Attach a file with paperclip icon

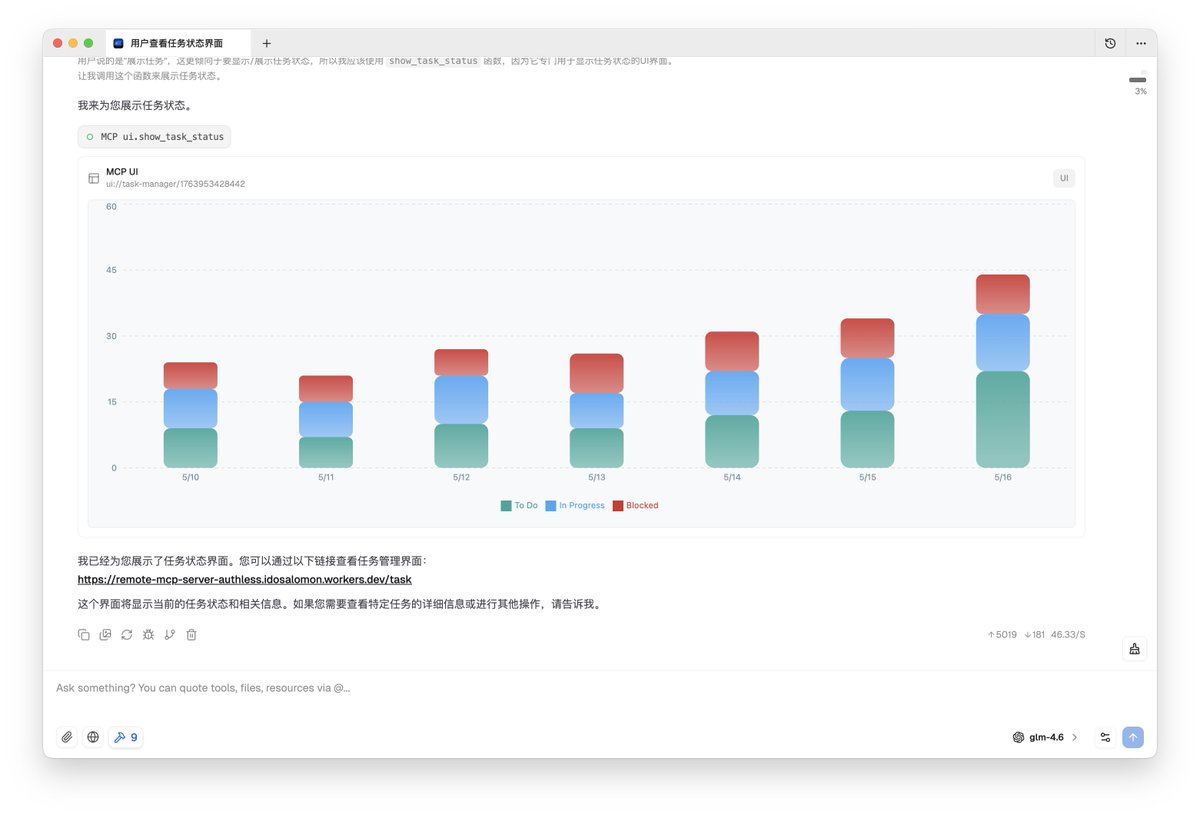click(67, 737)
